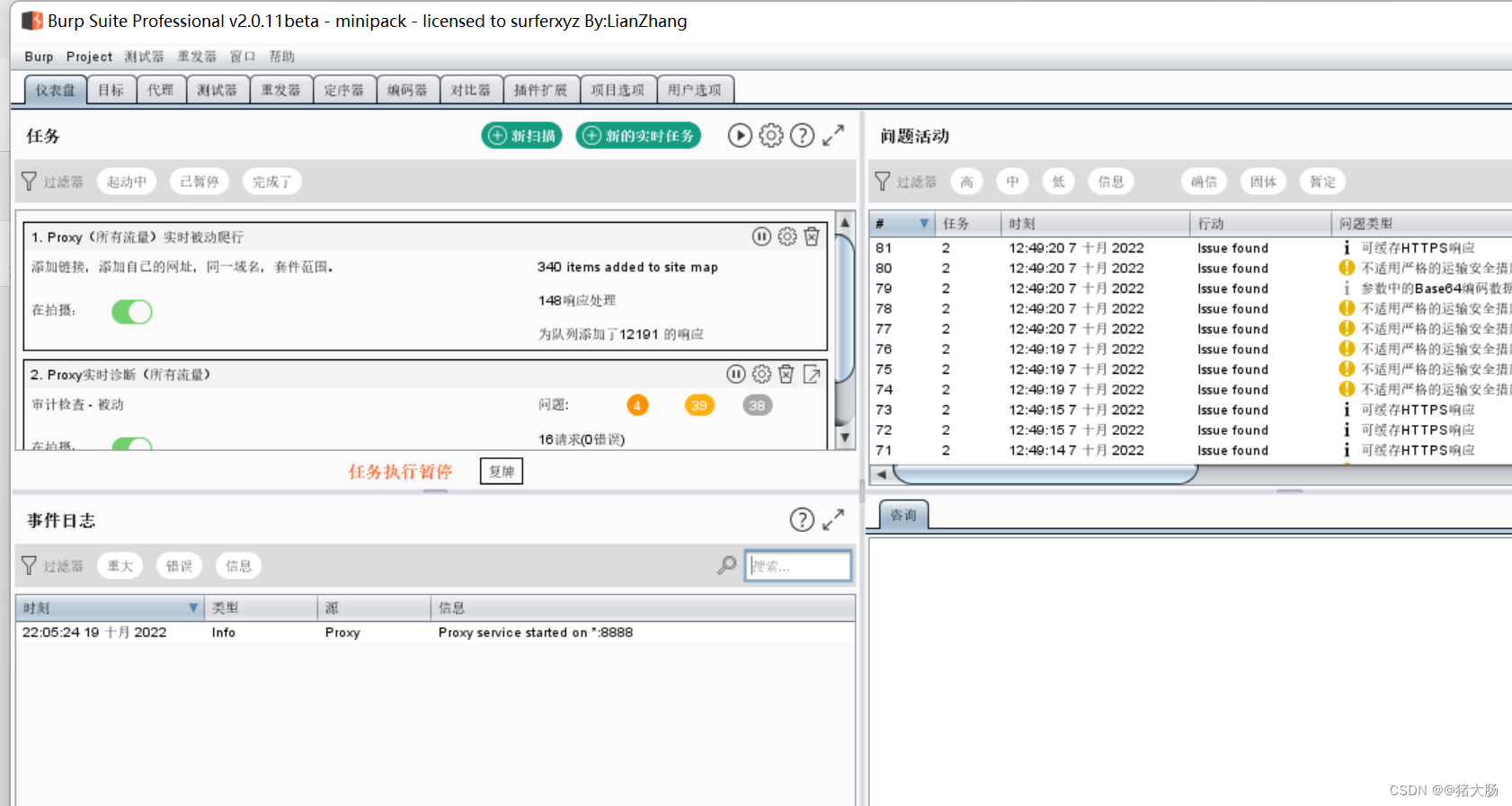Screen dimensions: 1512x806
Task: Pause task 2 Proxy live audit
Action: (736, 374)
